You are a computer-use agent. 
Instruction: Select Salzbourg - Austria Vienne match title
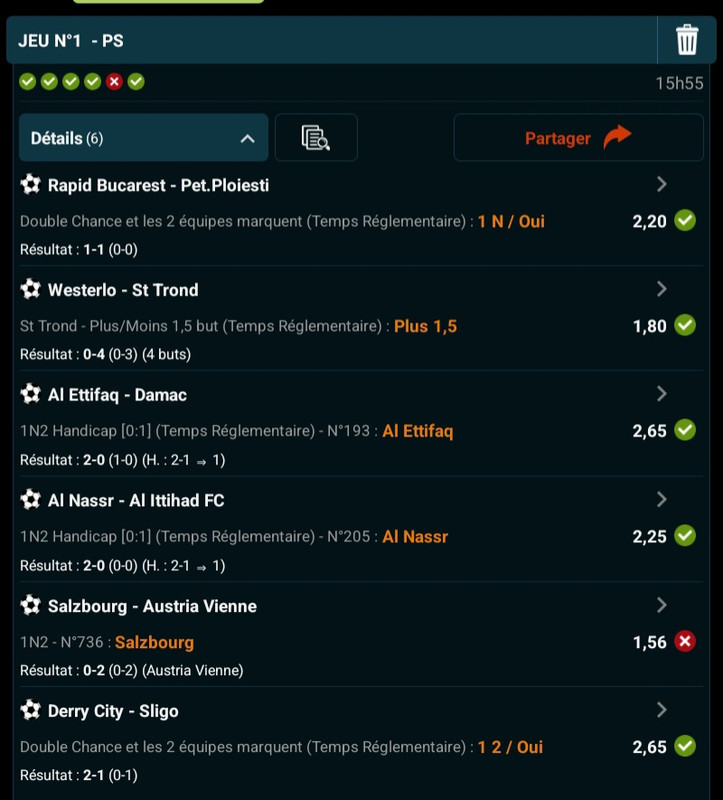coord(152,606)
